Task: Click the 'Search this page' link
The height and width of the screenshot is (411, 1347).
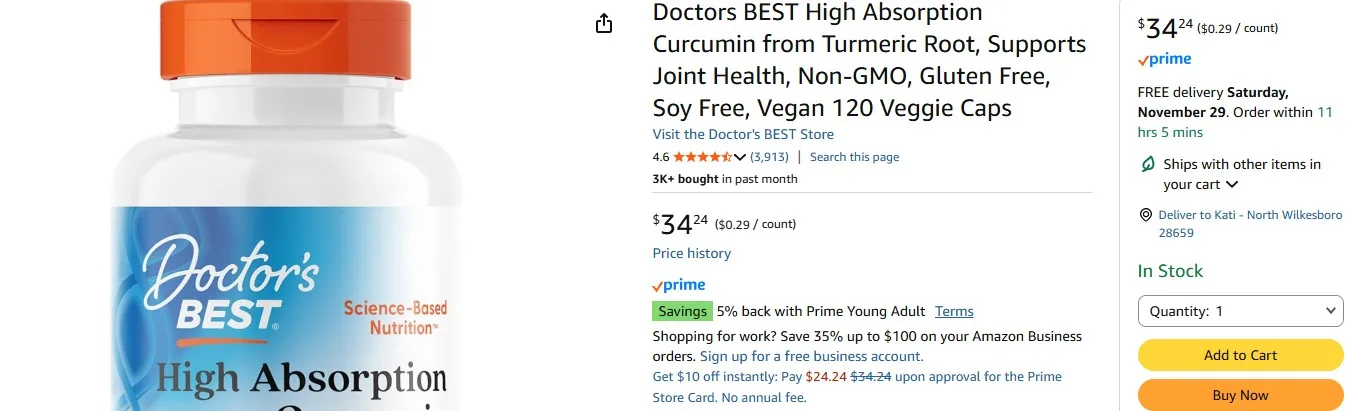Action: [854, 157]
